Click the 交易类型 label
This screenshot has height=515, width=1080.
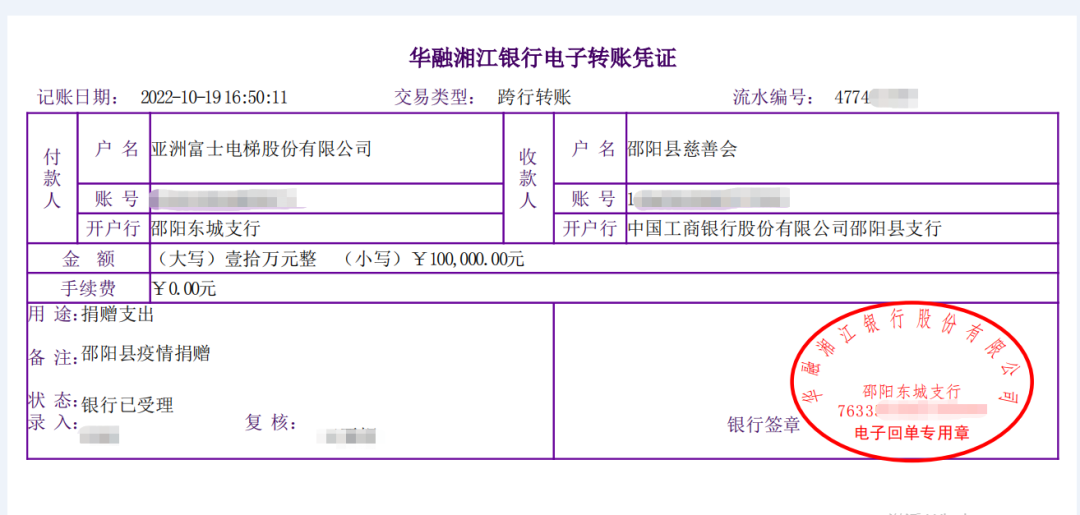click(x=435, y=97)
